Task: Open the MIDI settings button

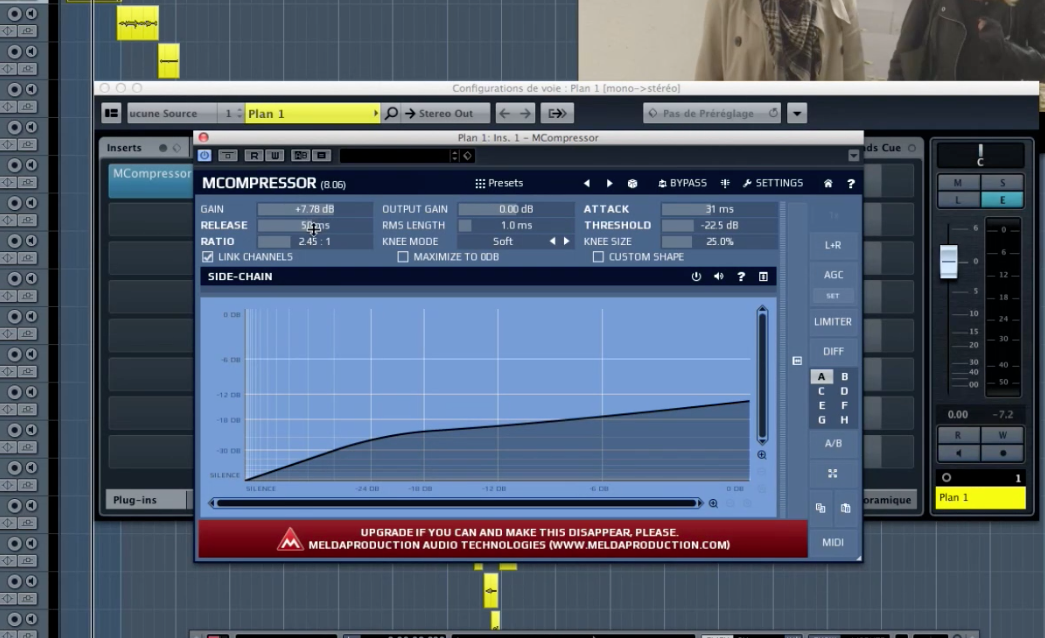Action: tap(833, 542)
